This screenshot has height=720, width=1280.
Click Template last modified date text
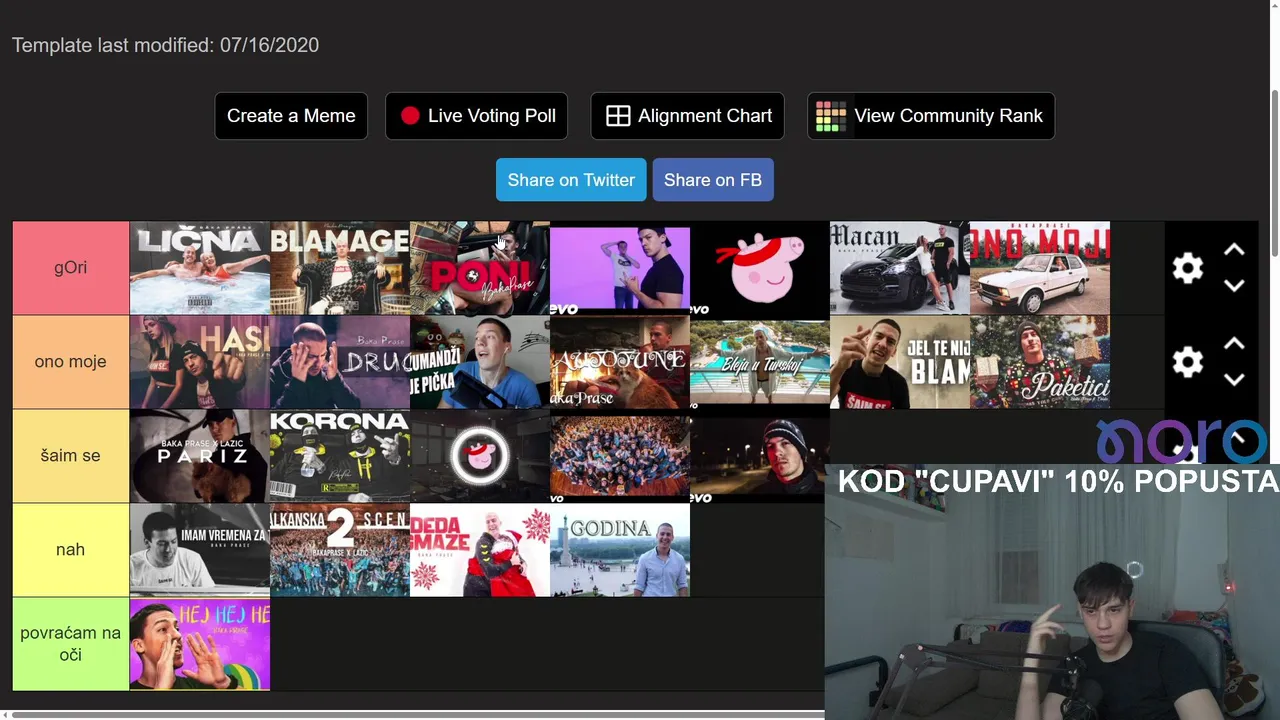pos(165,45)
